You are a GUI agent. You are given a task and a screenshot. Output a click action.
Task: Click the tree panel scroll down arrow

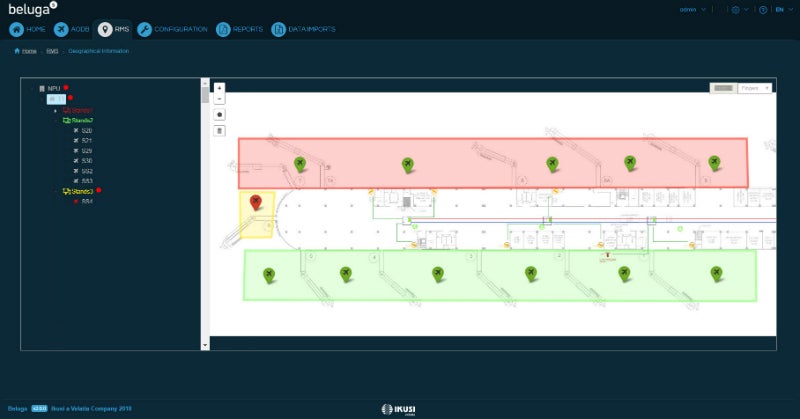205,343
